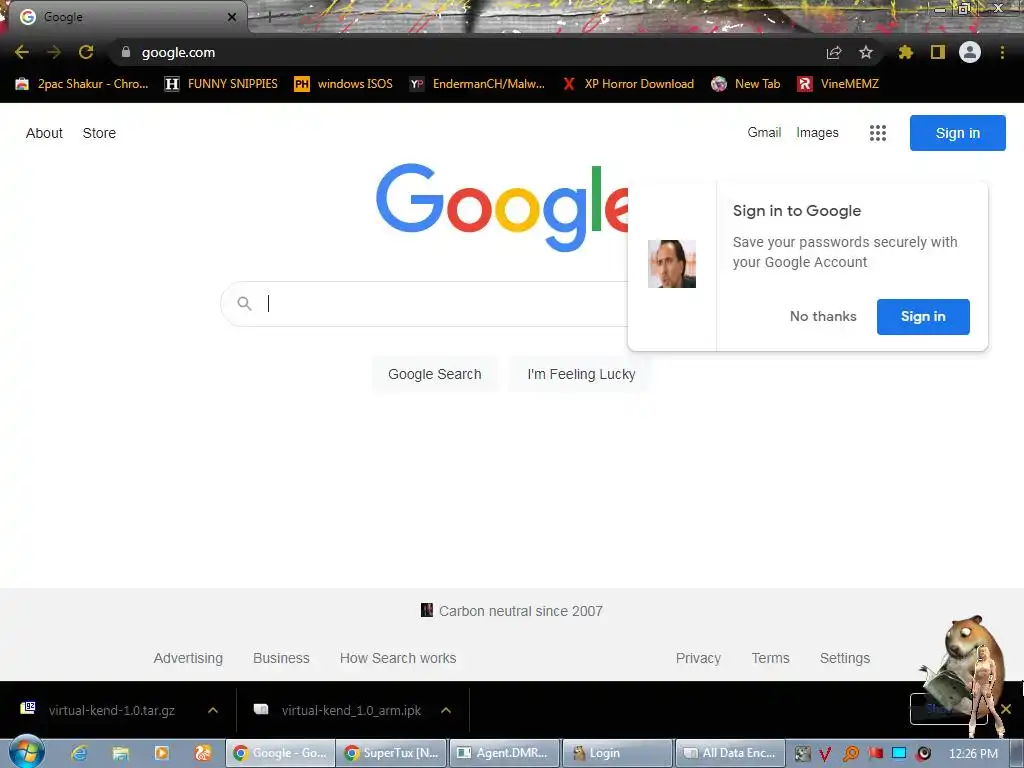Open the Terms footer link
1024x768 pixels.
pos(771,658)
